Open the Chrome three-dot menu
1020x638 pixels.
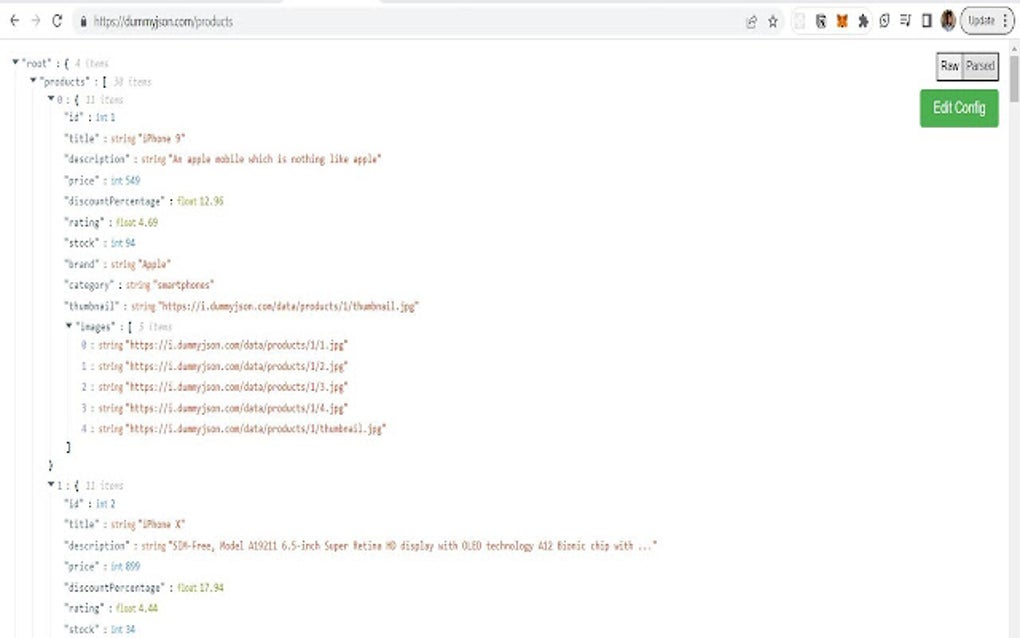tap(1005, 21)
